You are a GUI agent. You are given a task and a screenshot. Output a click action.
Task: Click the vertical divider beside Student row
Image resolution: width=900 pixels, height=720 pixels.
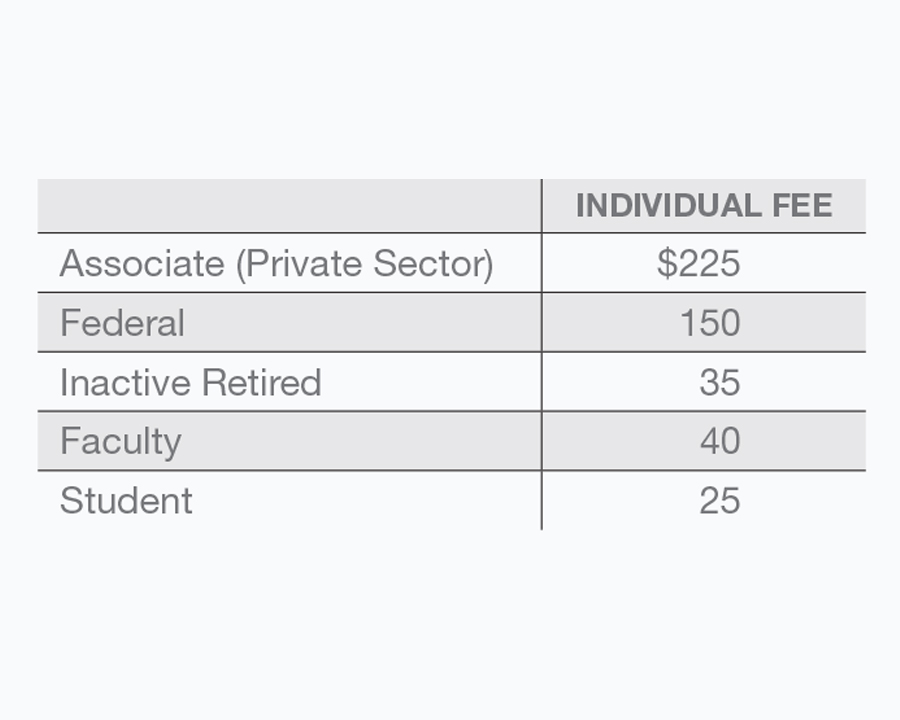click(542, 500)
